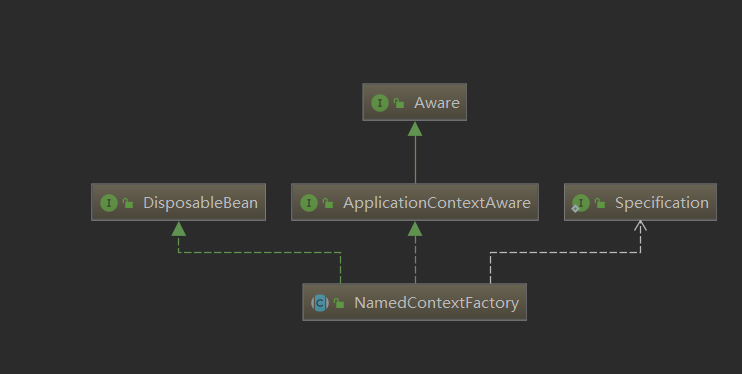The height and width of the screenshot is (374, 742).
Task: Click the lock icon beside NamedContextFactory
Action: (339, 303)
